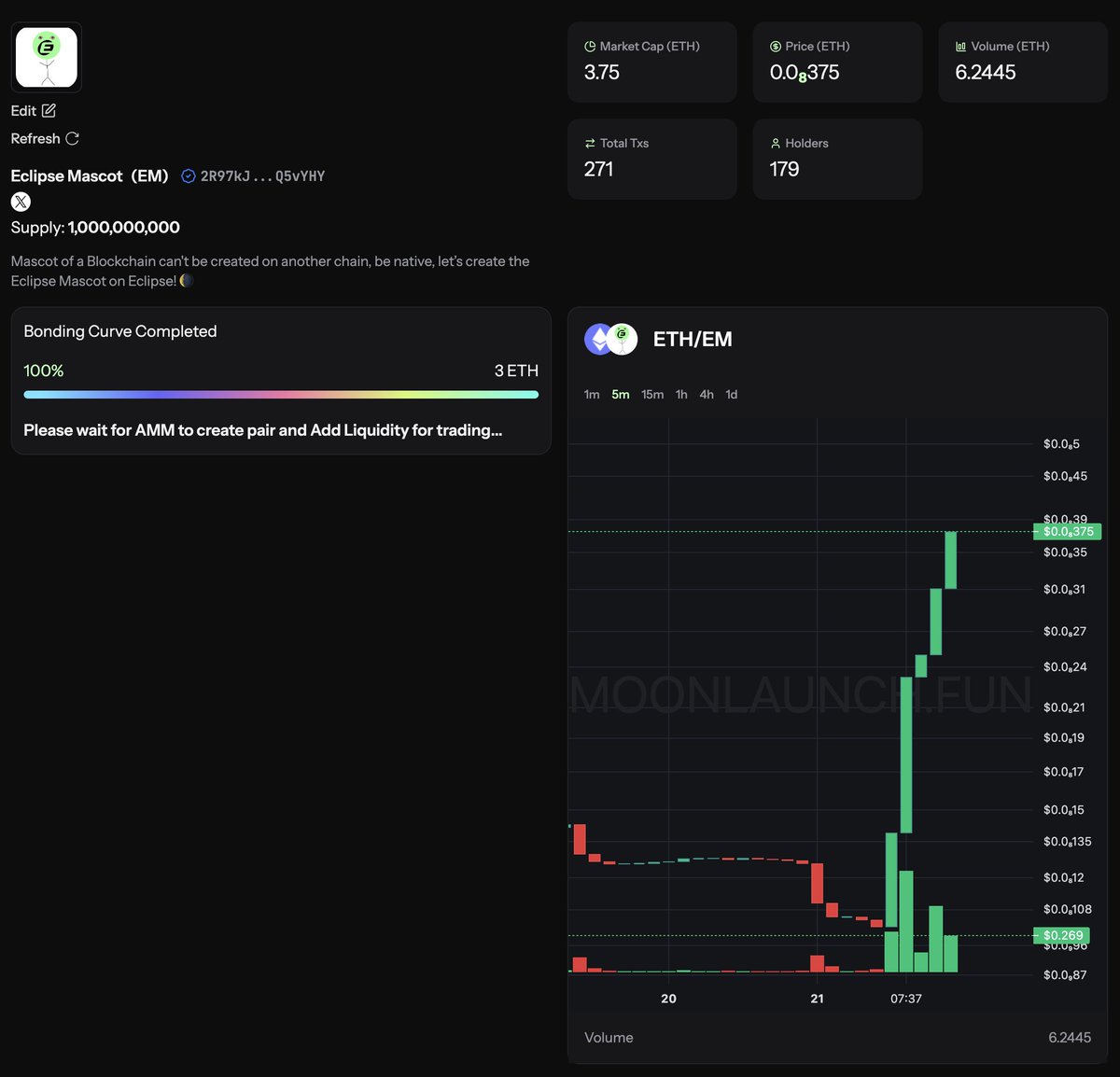Click the Eclipse Mascot token avatar image
Image resolution: width=1120 pixels, height=1077 pixels.
point(47,57)
